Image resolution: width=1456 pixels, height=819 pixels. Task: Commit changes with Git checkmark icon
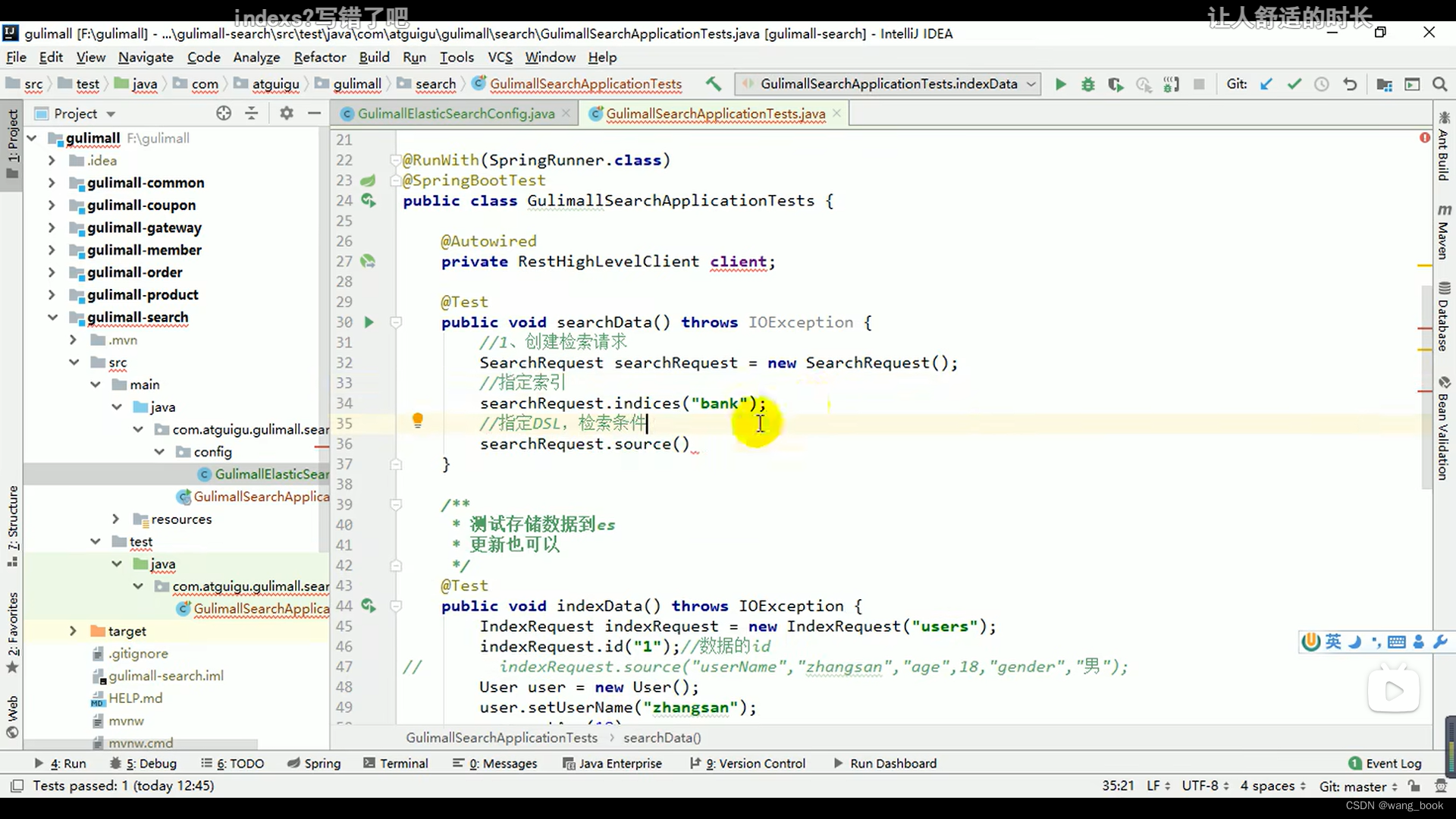click(1294, 84)
